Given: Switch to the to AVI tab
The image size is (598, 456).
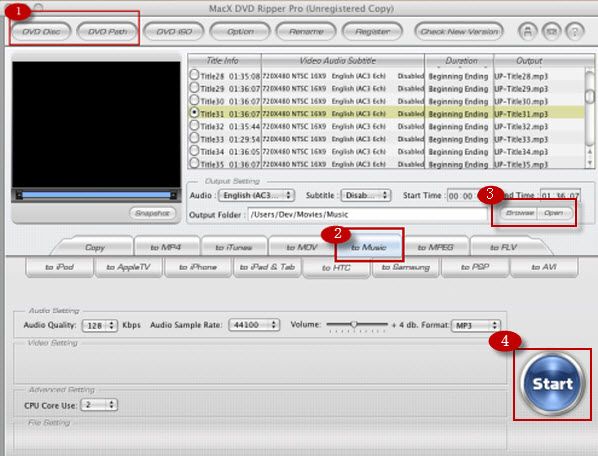Looking at the screenshot, I should [544, 267].
